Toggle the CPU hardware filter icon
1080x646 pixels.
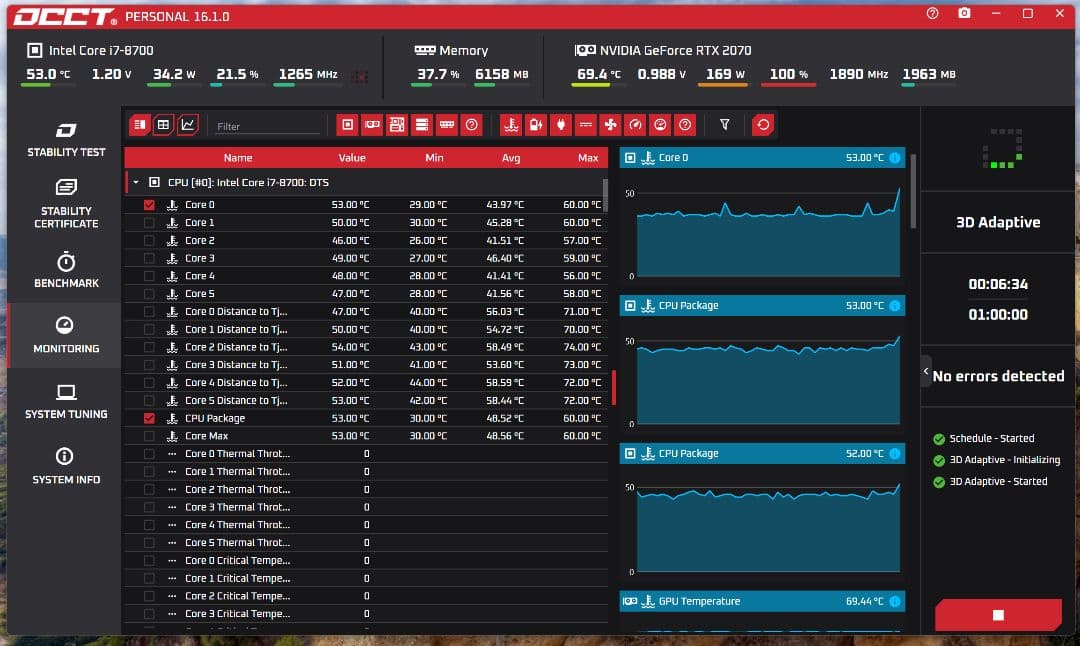[x=347, y=125]
